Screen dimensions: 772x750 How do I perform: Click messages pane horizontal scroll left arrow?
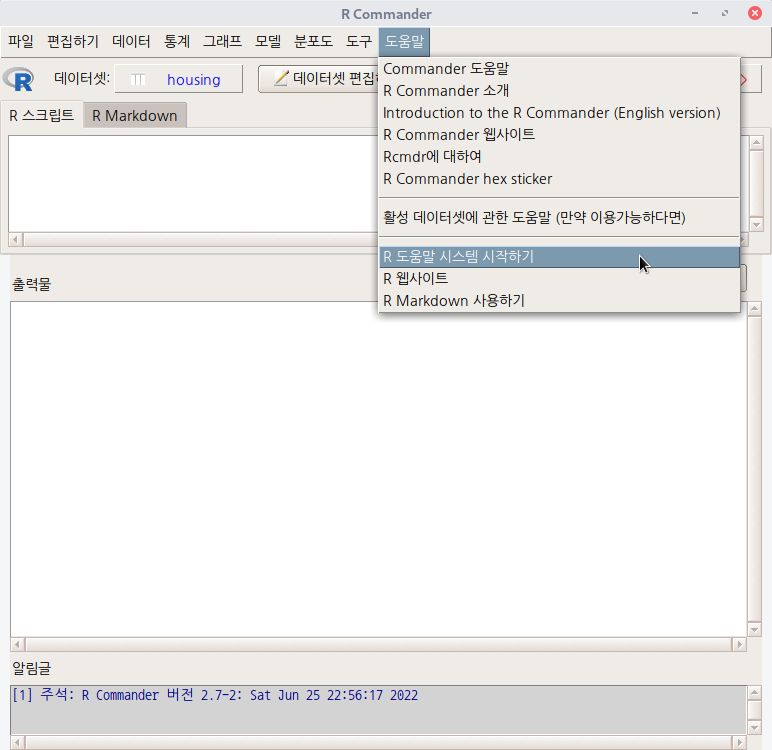coord(18,742)
